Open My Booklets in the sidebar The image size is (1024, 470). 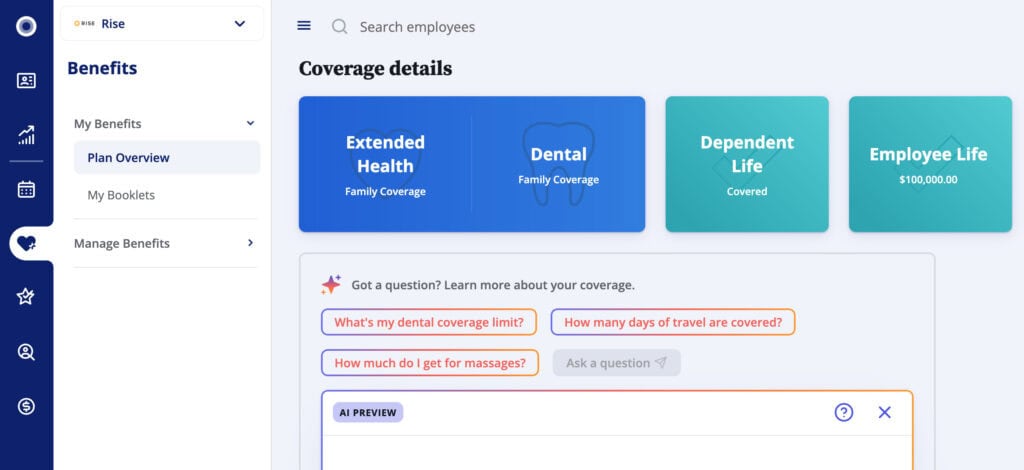pos(121,195)
